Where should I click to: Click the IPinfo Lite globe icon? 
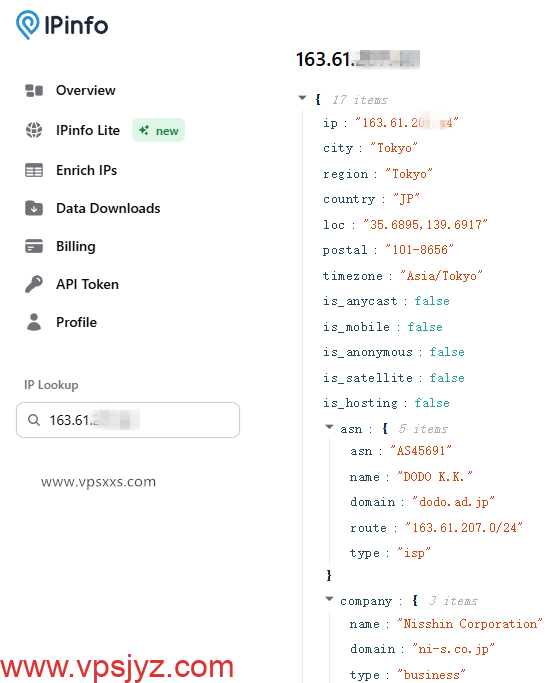(34, 130)
